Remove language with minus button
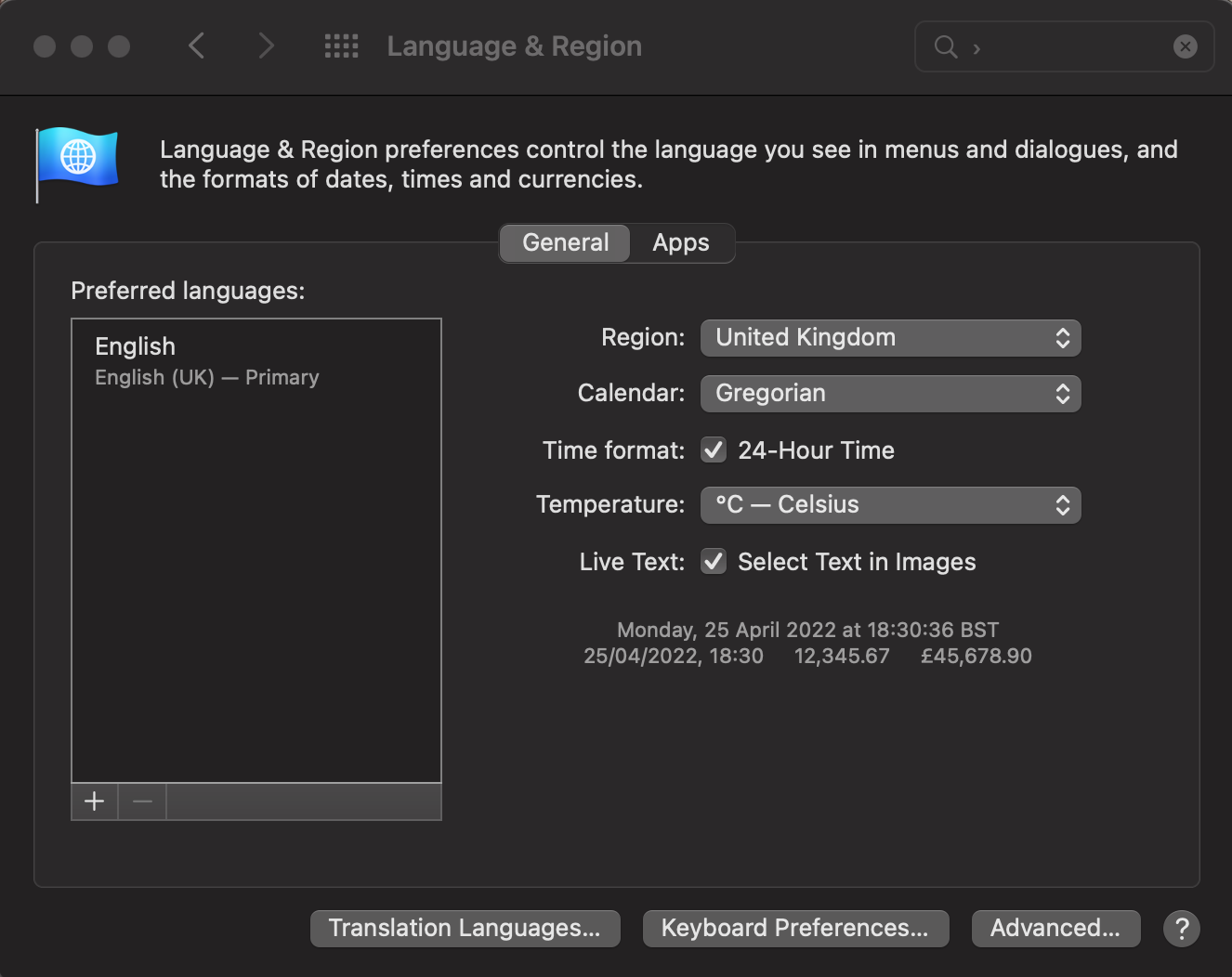This screenshot has height=977, width=1232. point(142,801)
